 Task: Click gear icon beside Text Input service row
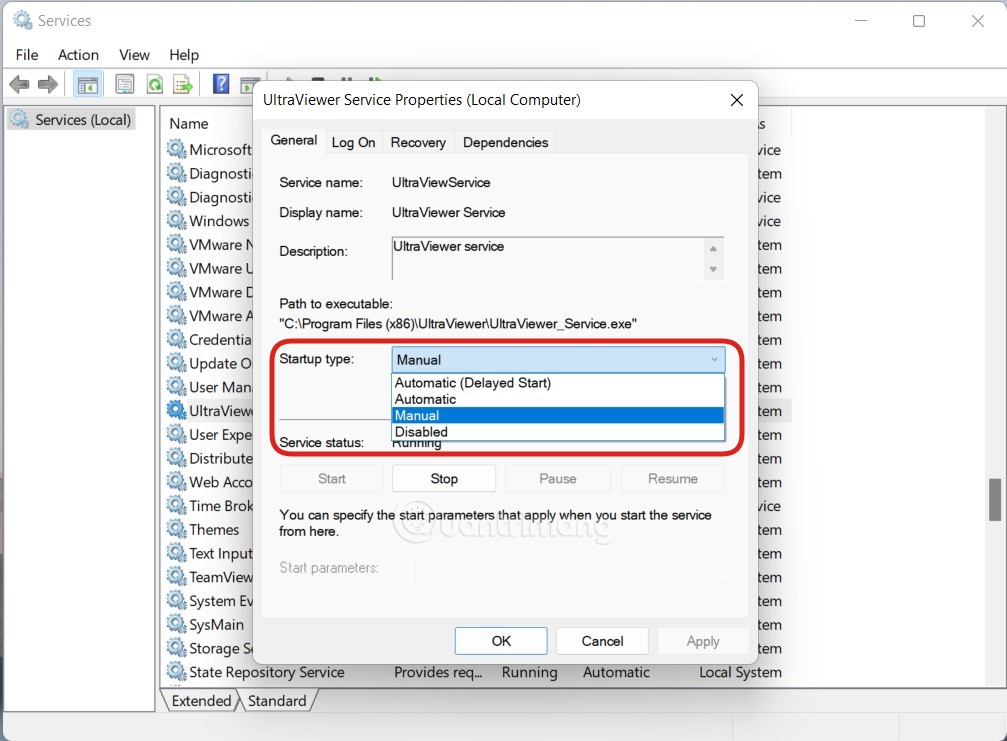coord(177,553)
